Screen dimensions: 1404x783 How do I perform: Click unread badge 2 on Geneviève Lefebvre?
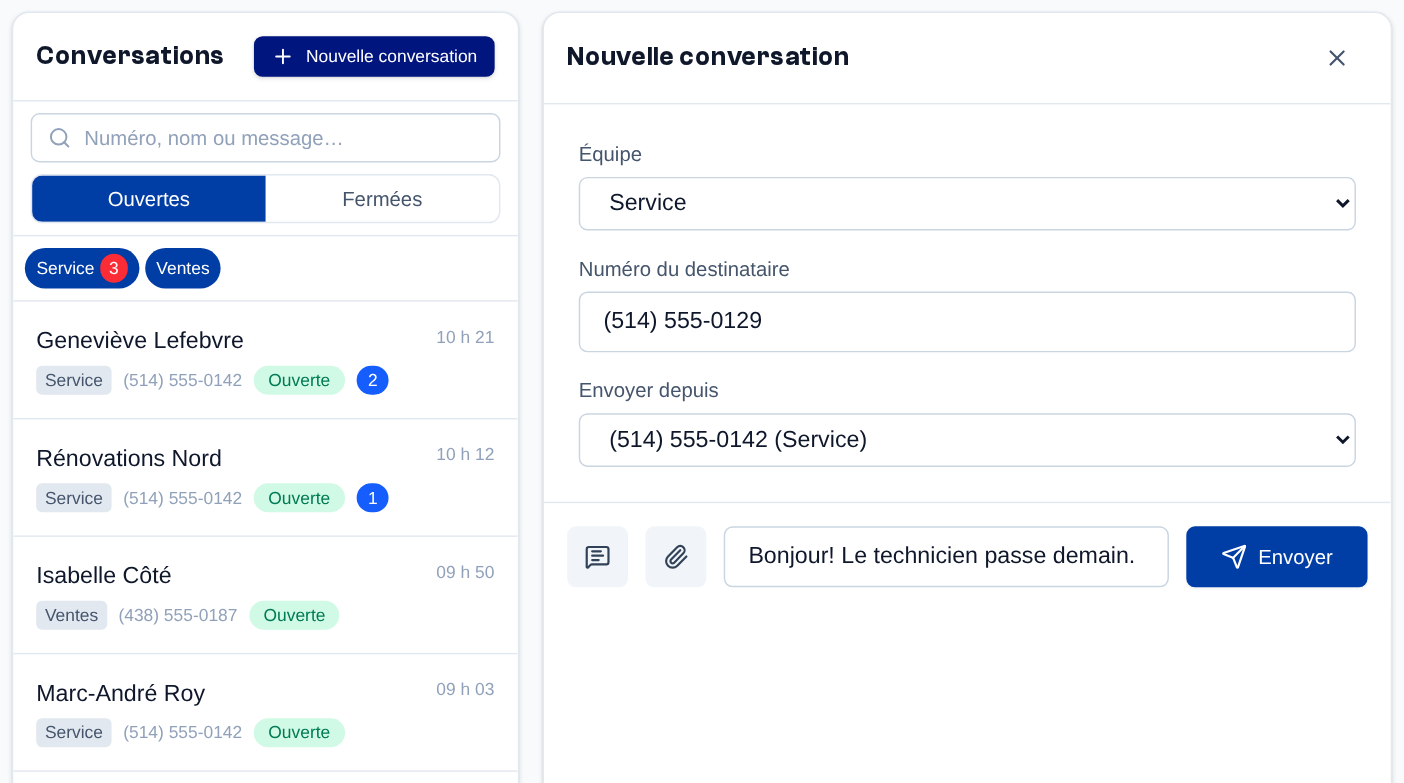point(372,380)
